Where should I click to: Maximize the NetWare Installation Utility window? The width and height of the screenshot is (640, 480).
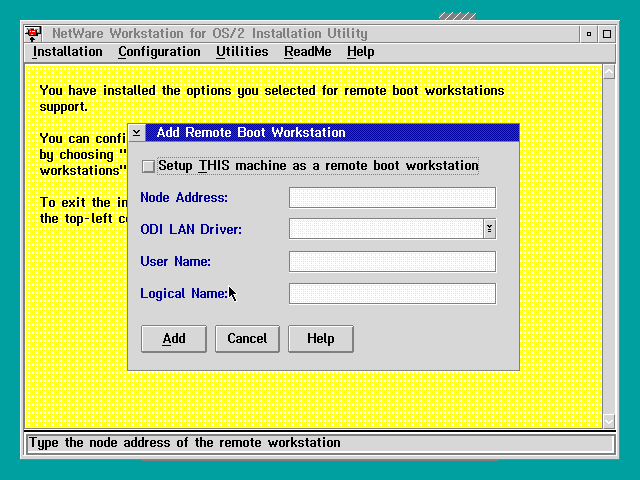tap(607, 34)
